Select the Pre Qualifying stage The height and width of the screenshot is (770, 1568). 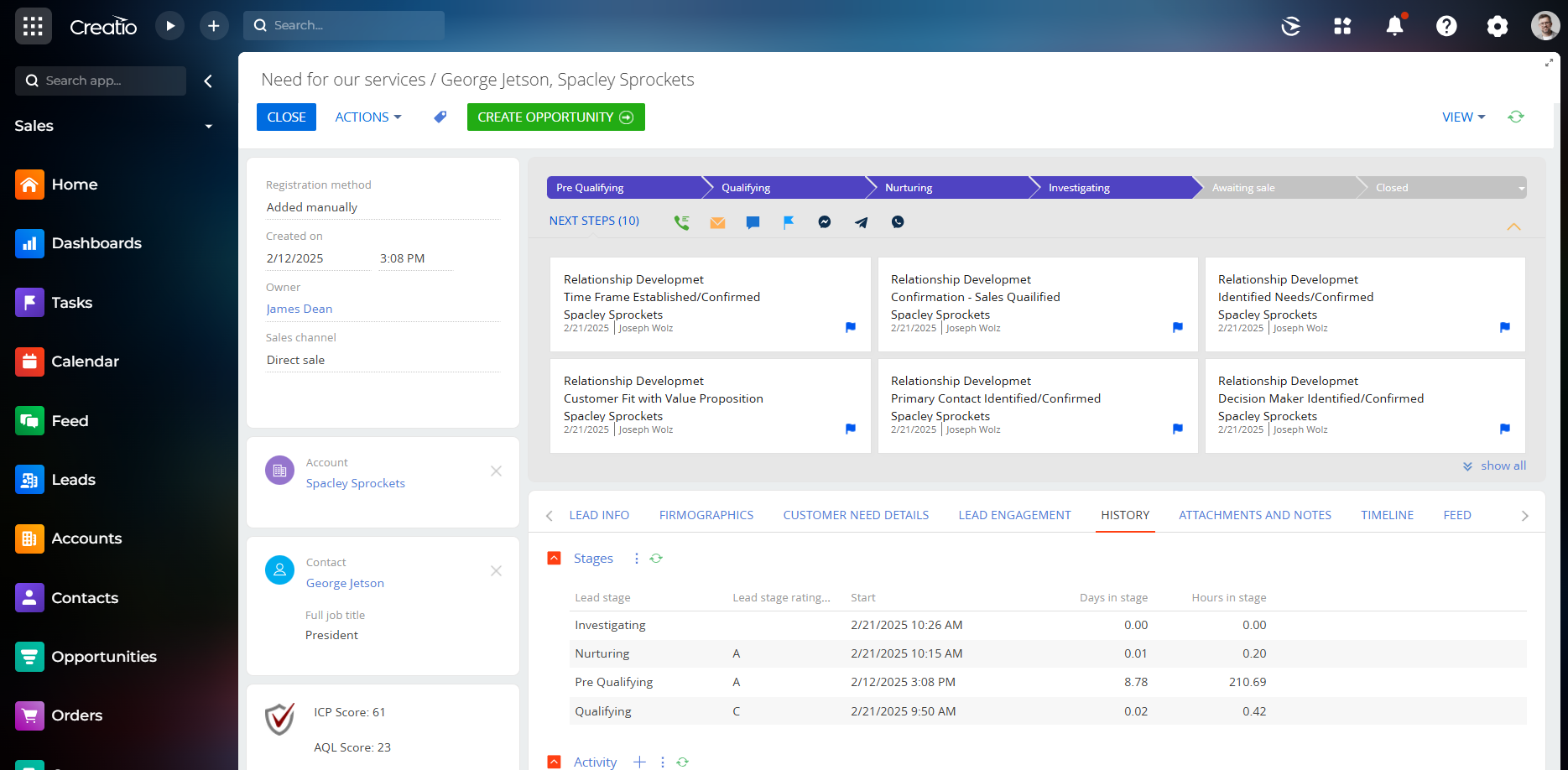624,188
